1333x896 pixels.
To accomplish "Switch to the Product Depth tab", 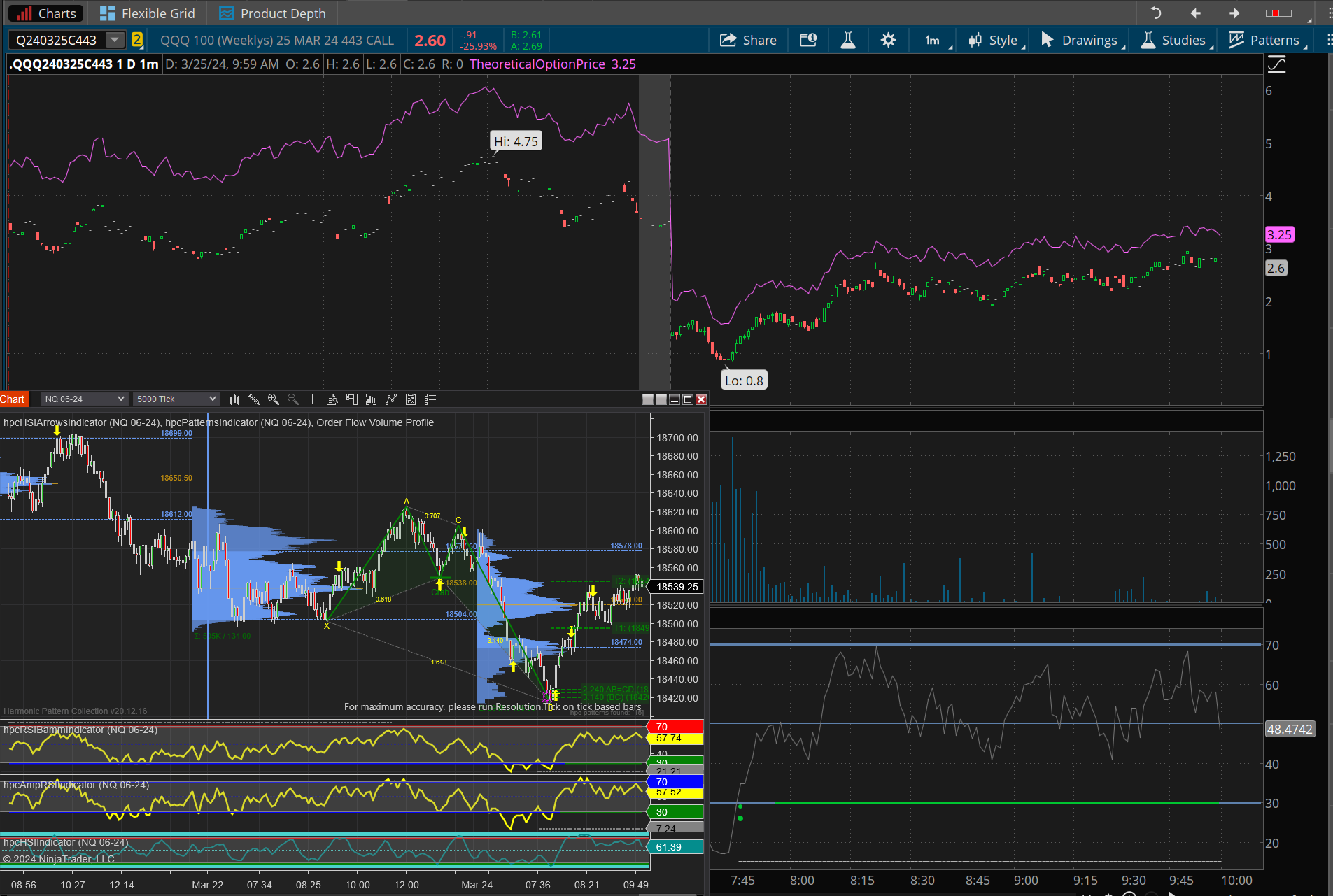I will pyautogui.click(x=273, y=13).
